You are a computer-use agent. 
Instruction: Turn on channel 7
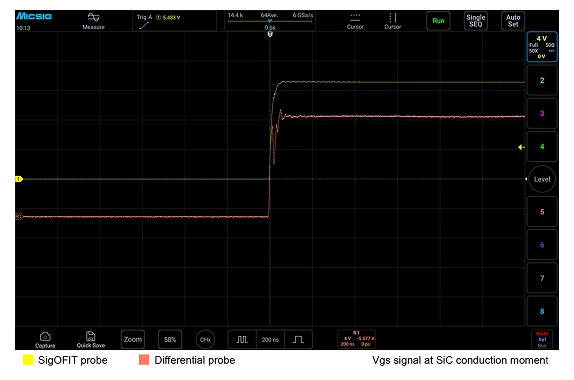(542, 278)
